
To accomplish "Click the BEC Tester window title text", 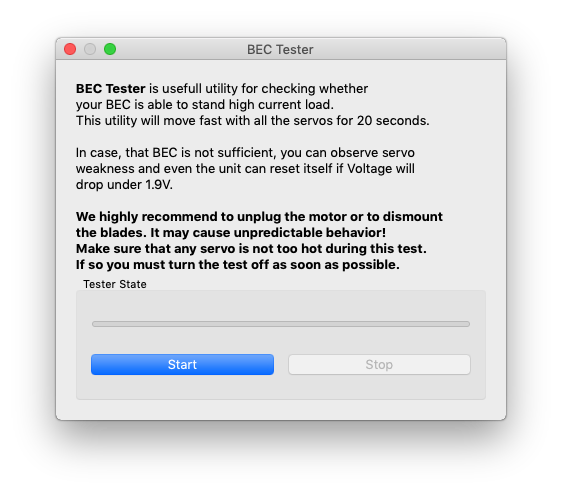I will tap(280, 49).
